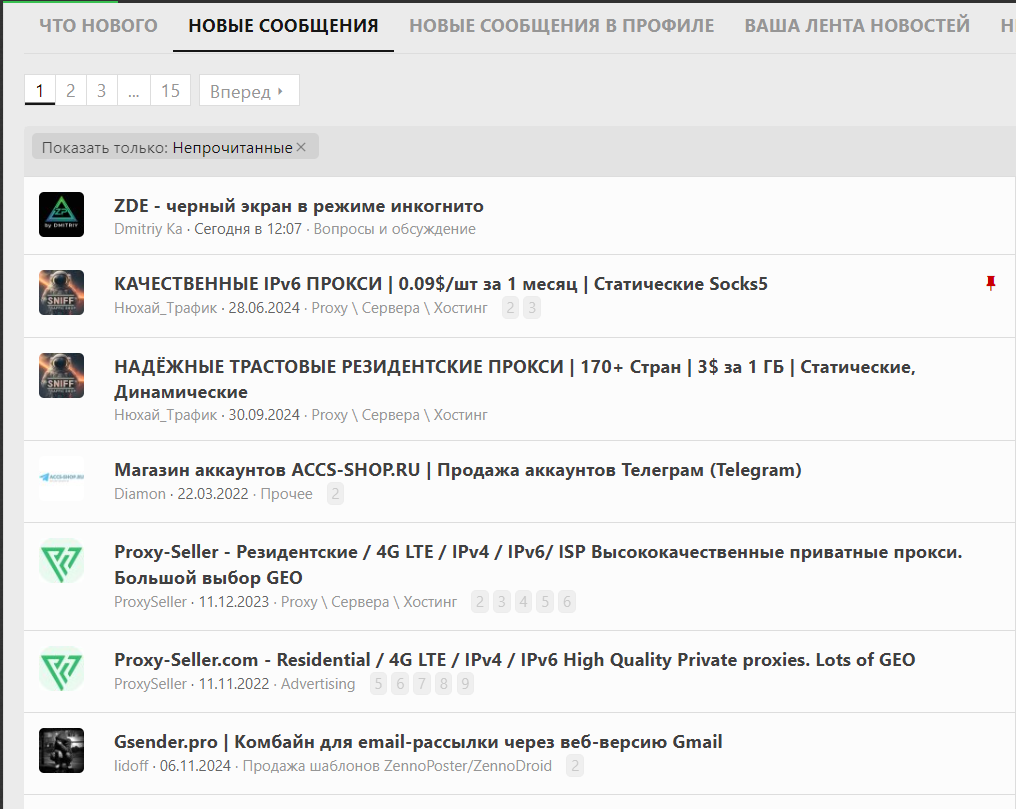Remove the Непрочитанные filter with the X
Viewport: 1016px width, 809px height.
pos(301,147)
